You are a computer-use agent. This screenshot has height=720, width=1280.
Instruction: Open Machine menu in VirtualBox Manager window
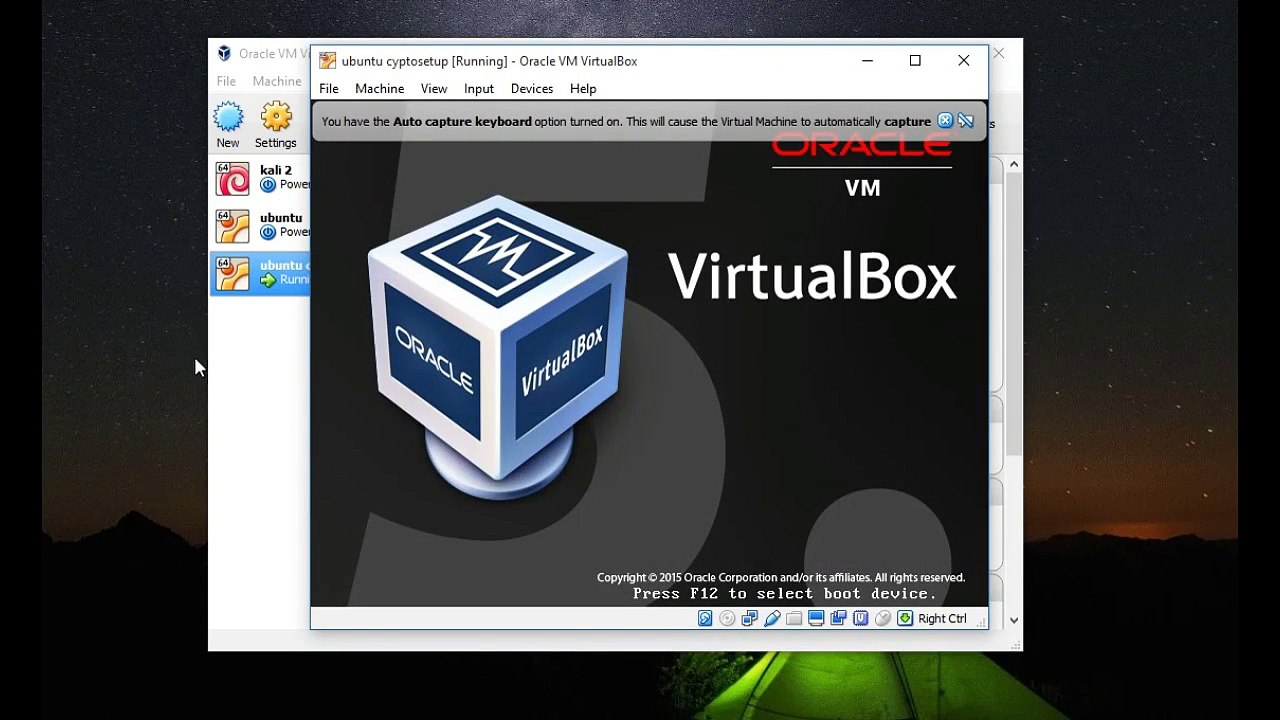(277, 81)
